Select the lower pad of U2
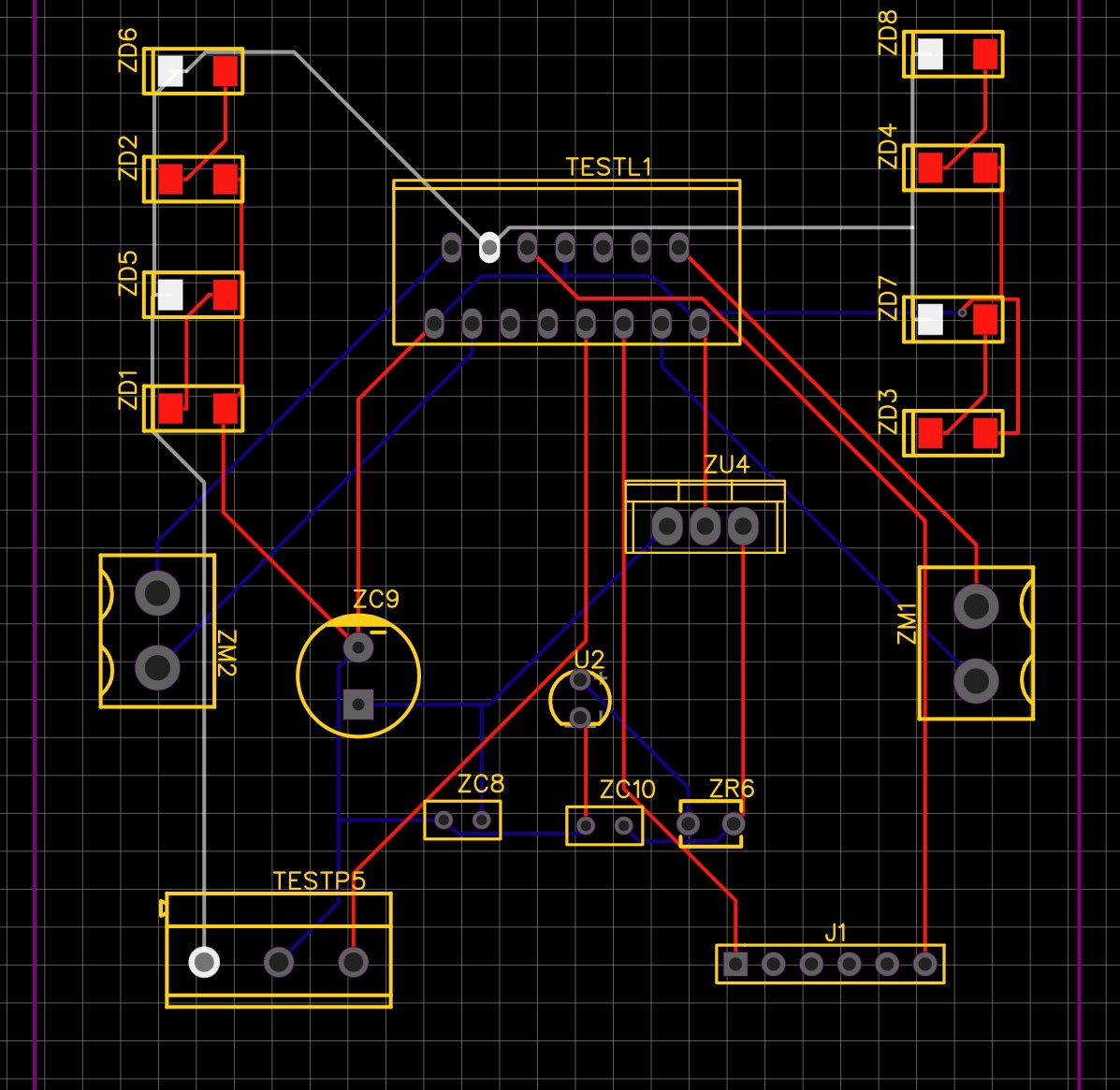Viewport: 1120px width, 1090px height. pos(580,717)
